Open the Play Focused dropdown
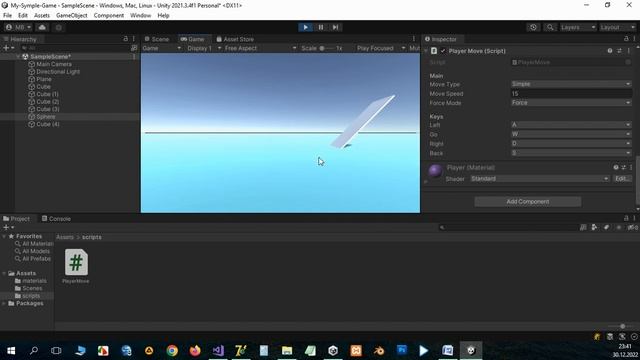This screenshot has width=640, height=360. [381, 48]
